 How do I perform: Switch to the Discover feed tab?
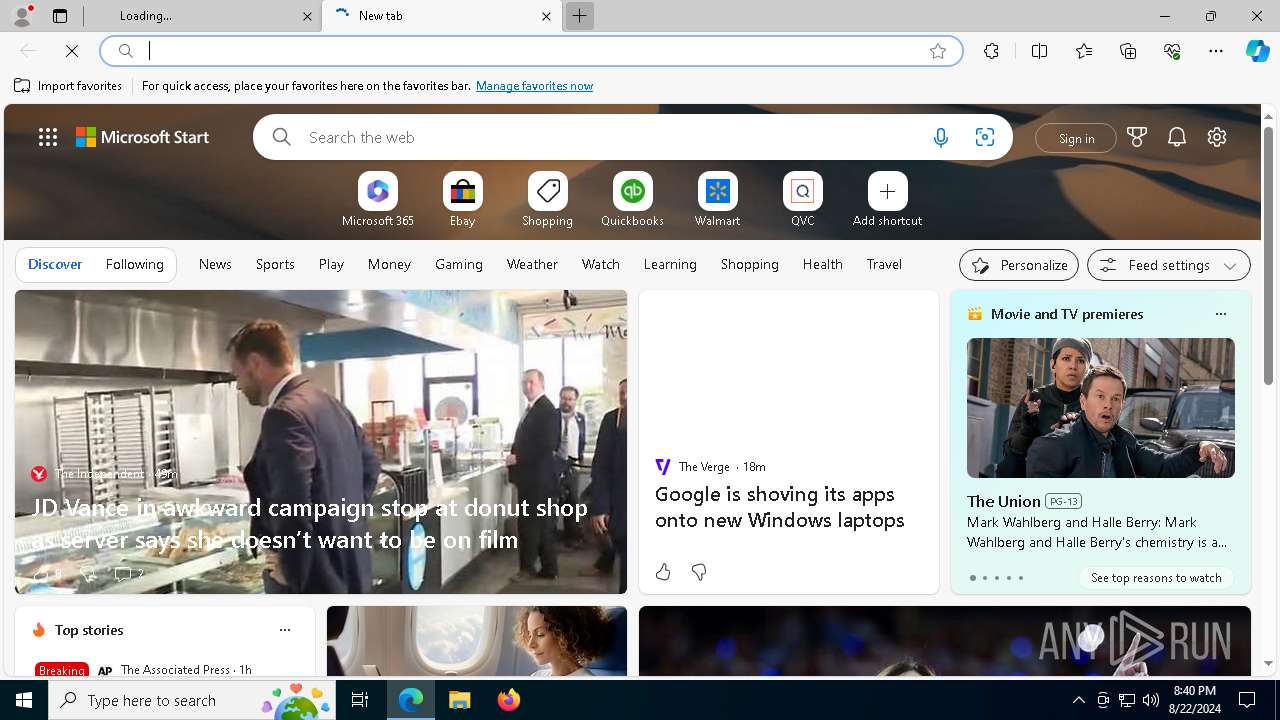pos(55,264)
